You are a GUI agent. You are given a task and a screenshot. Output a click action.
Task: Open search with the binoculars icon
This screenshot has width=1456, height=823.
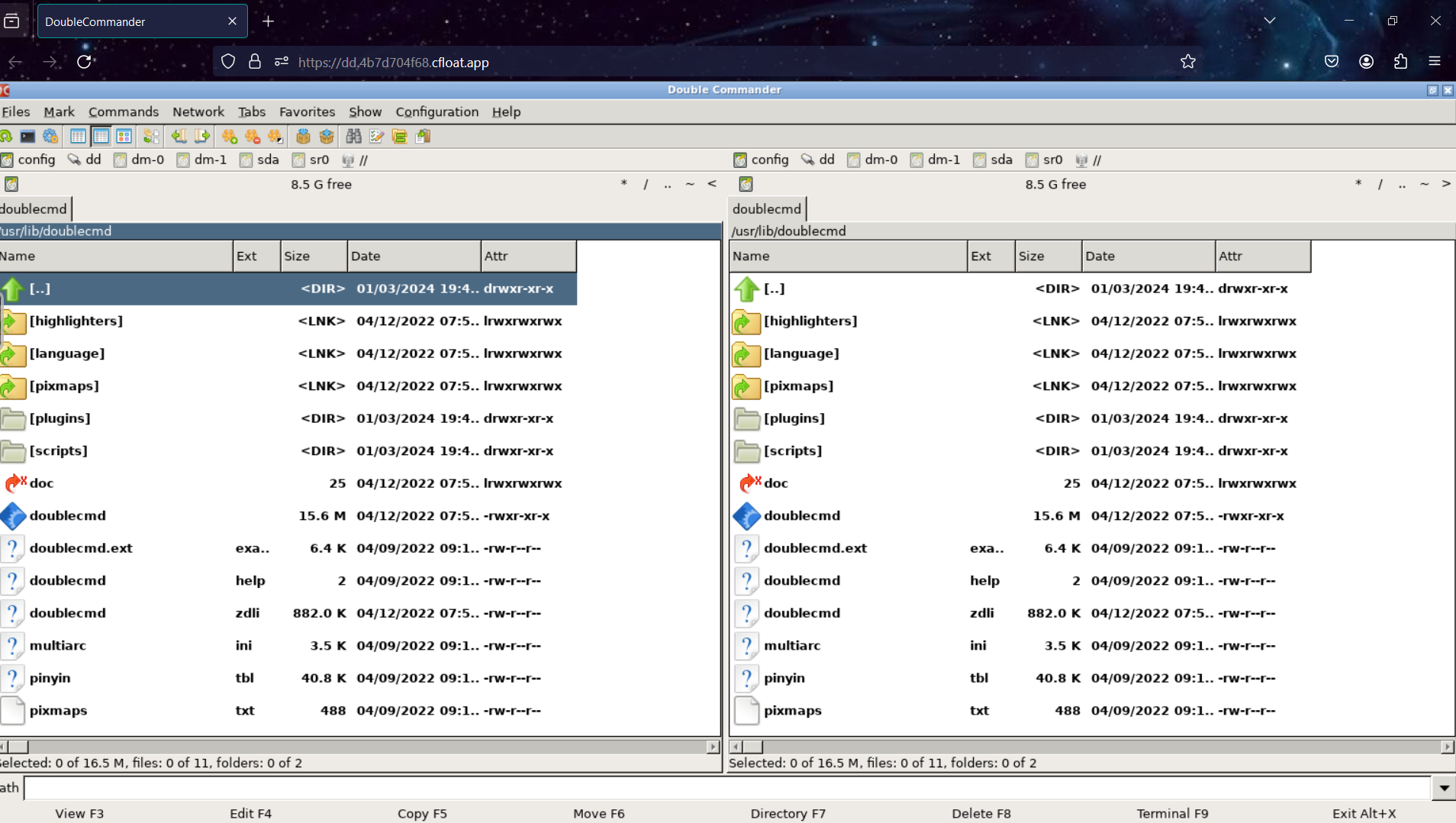click(x=353, y=137)
